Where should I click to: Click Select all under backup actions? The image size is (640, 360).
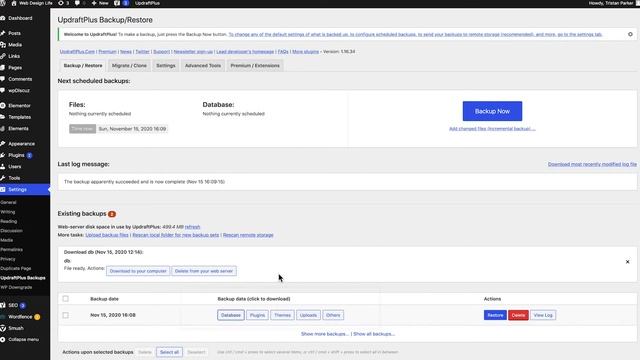169,352
